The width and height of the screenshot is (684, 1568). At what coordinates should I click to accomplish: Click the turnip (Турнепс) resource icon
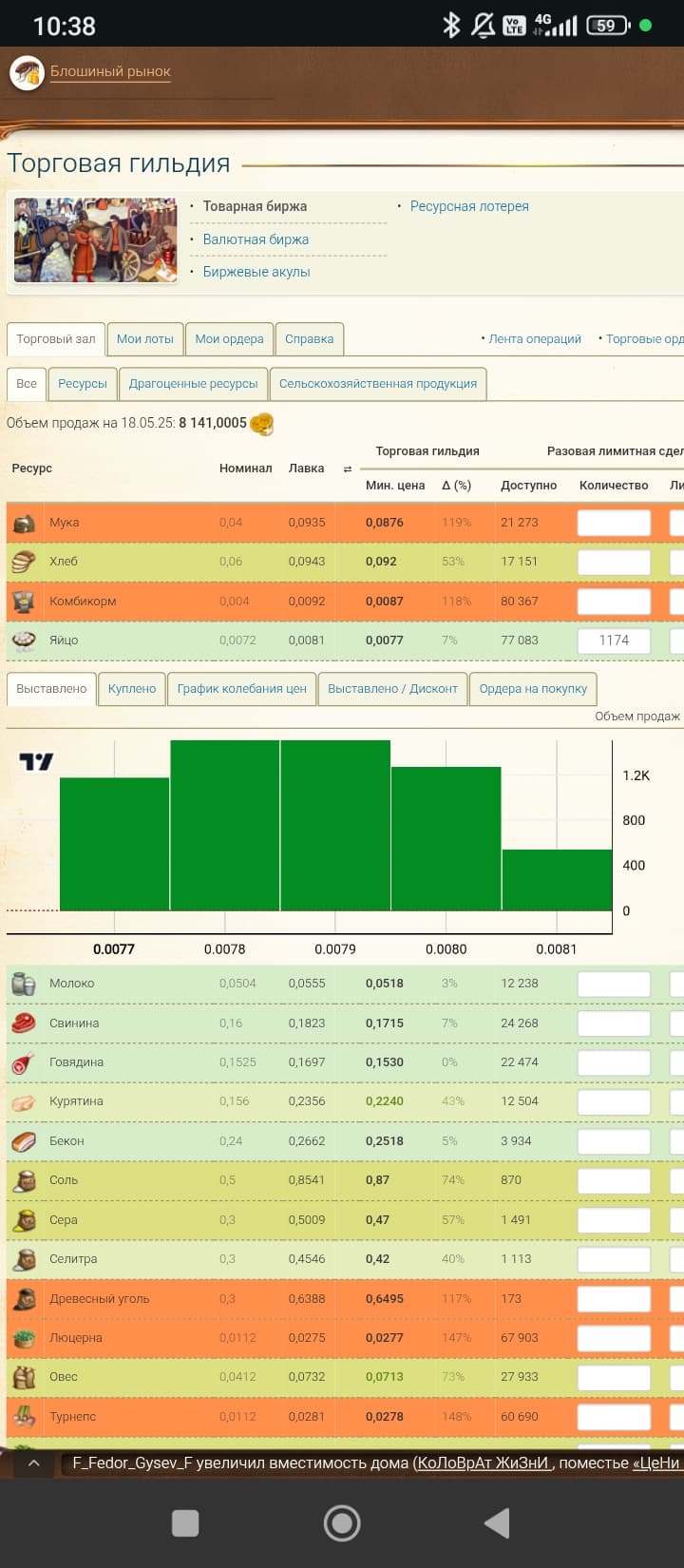point(24,1417)
